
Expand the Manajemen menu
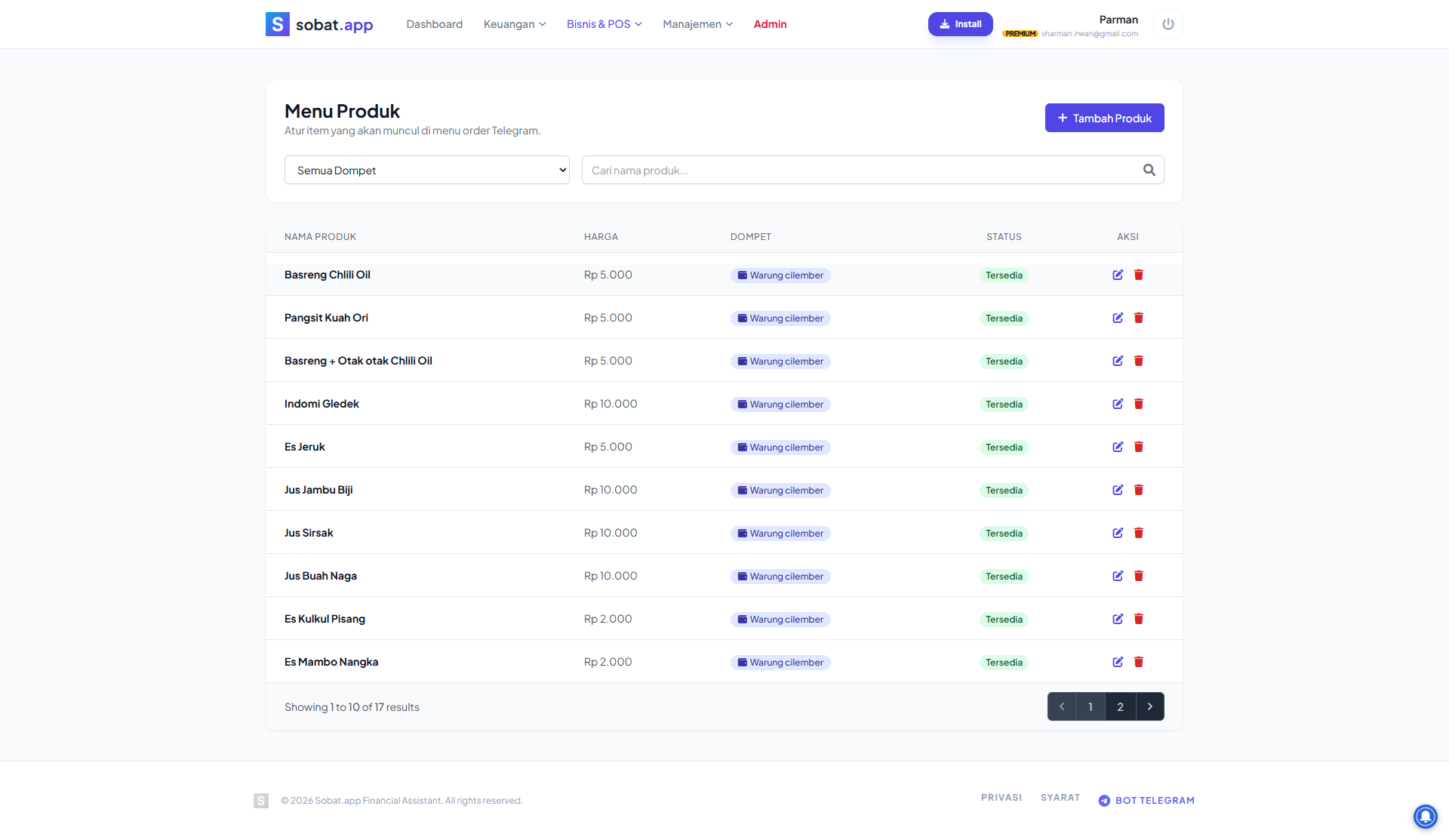pyautogui.click(x=697, y=24)
